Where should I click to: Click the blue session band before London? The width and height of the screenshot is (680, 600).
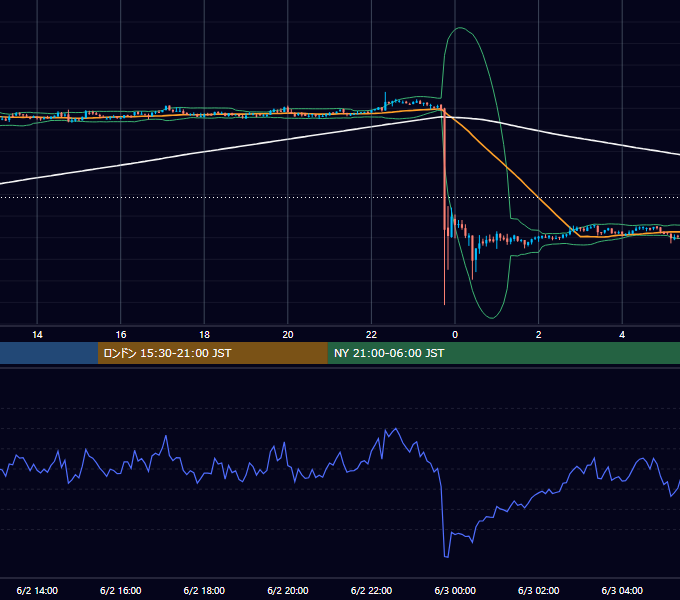[x=49, y=353]
